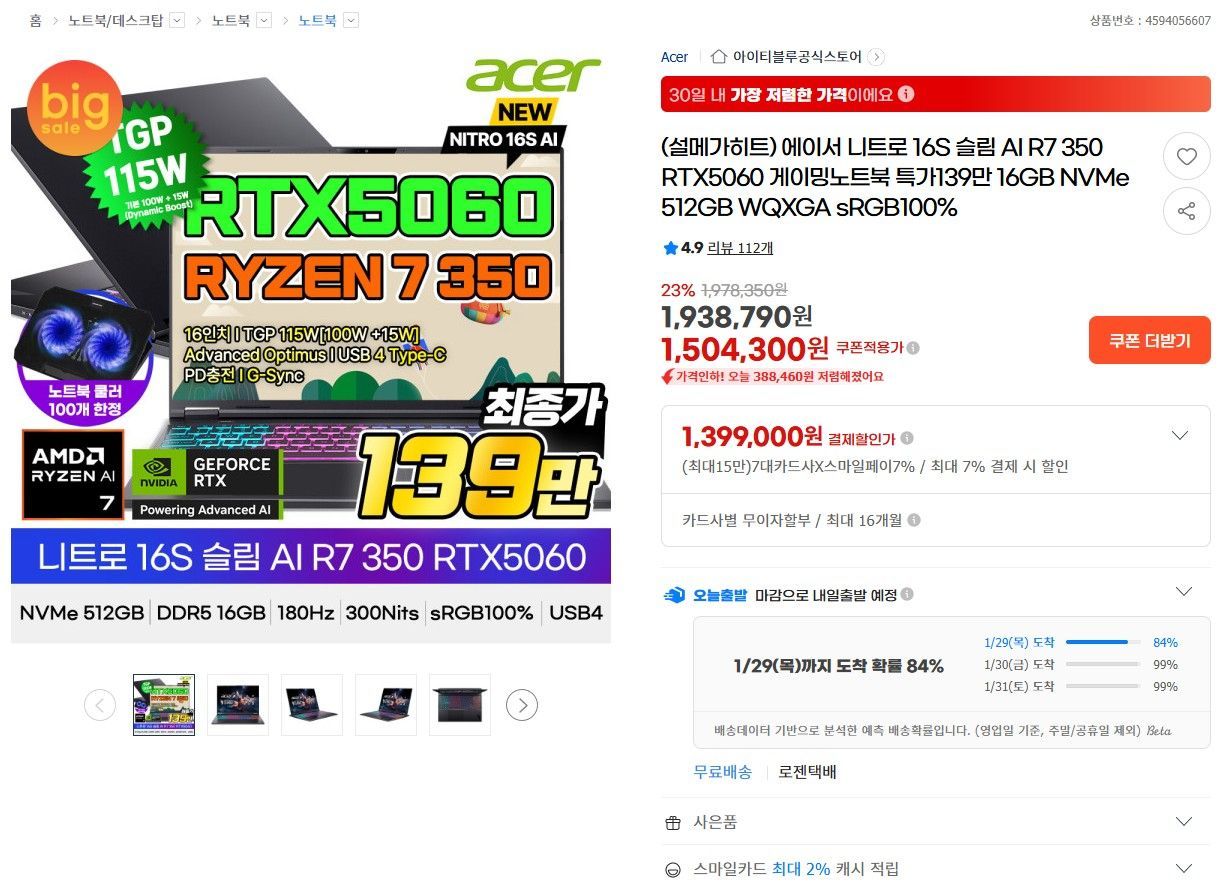Image resolution: width=1231 pixels, height=888 pixels.
Task: Expand the 사은품 gift section
Action: [1184, 822]
